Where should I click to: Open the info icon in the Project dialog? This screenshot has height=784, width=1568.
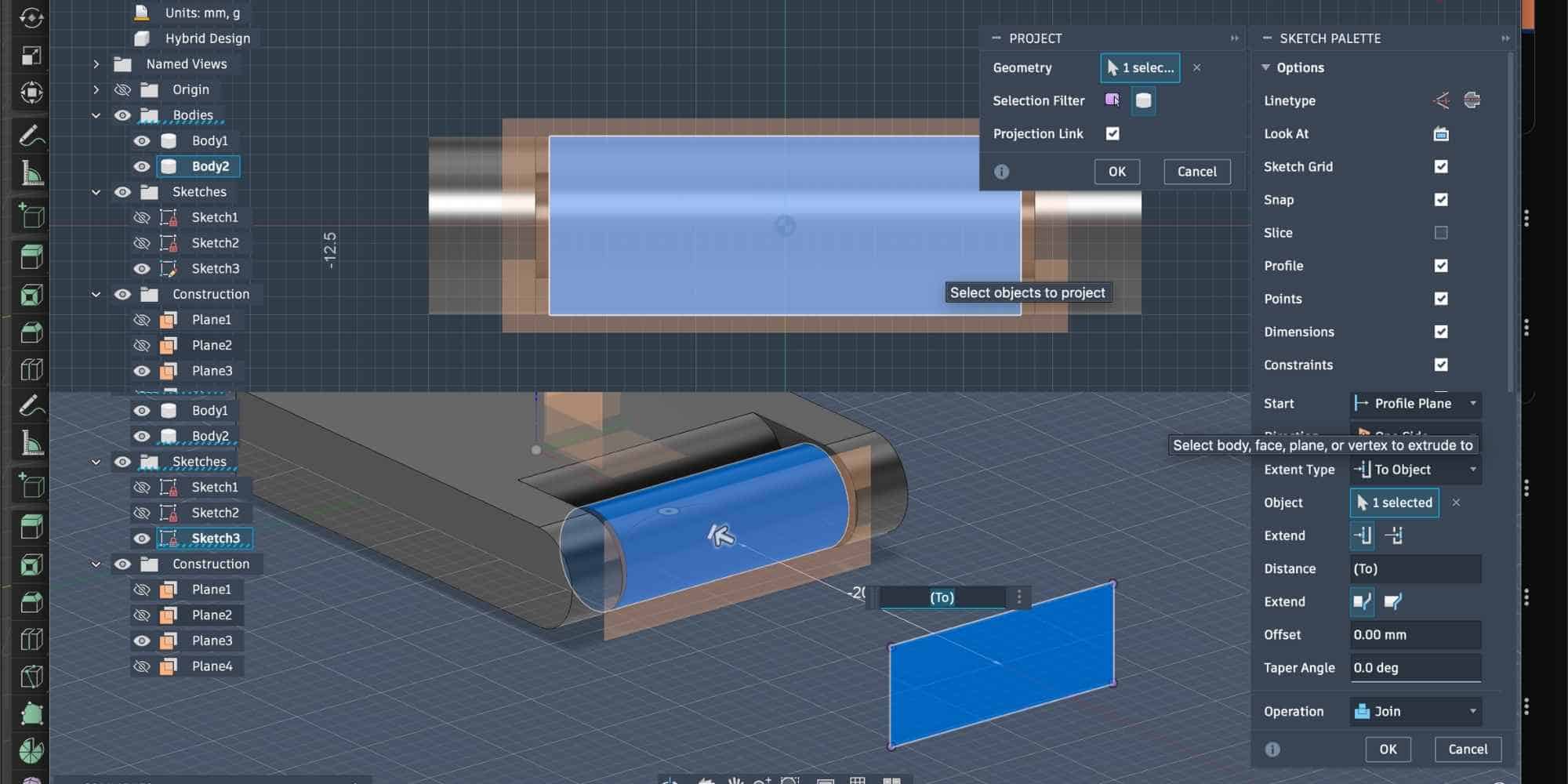pos(1002,172)
